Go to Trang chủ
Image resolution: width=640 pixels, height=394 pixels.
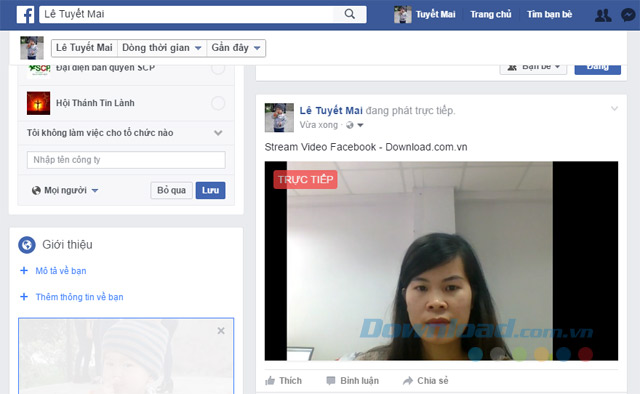tap(491, 14)
